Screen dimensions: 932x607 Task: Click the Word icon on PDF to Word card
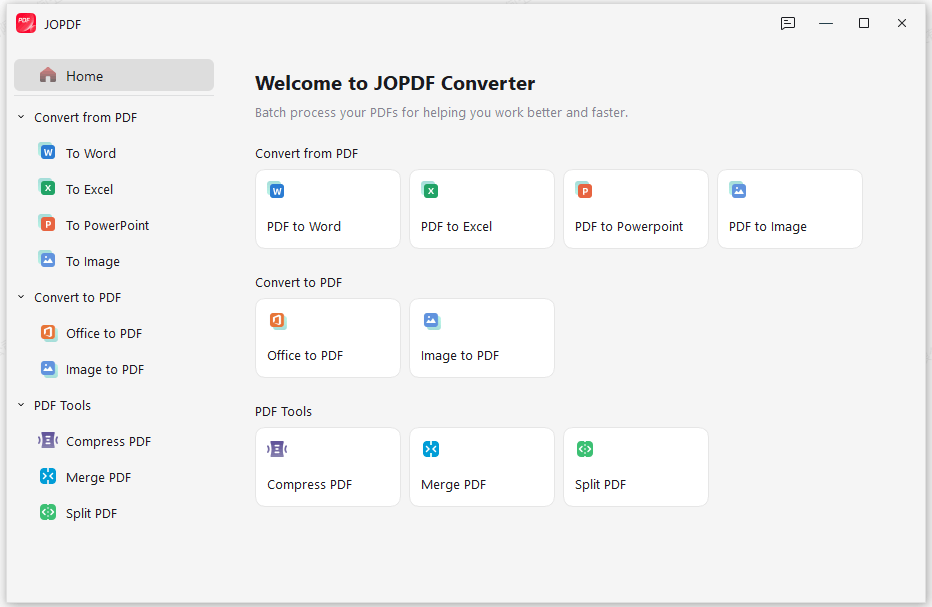click(276, 190)
